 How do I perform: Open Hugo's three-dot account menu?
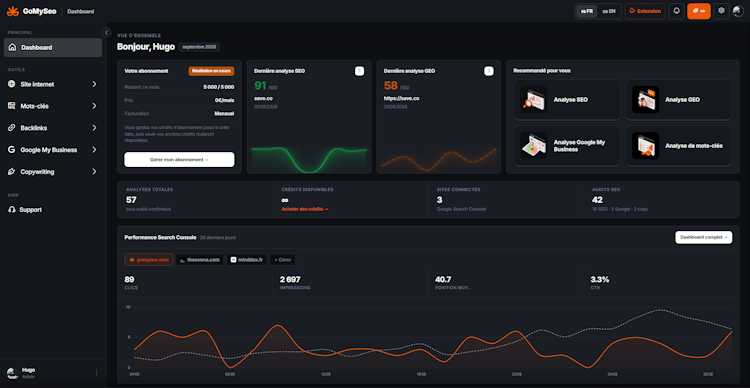point(96,373)
